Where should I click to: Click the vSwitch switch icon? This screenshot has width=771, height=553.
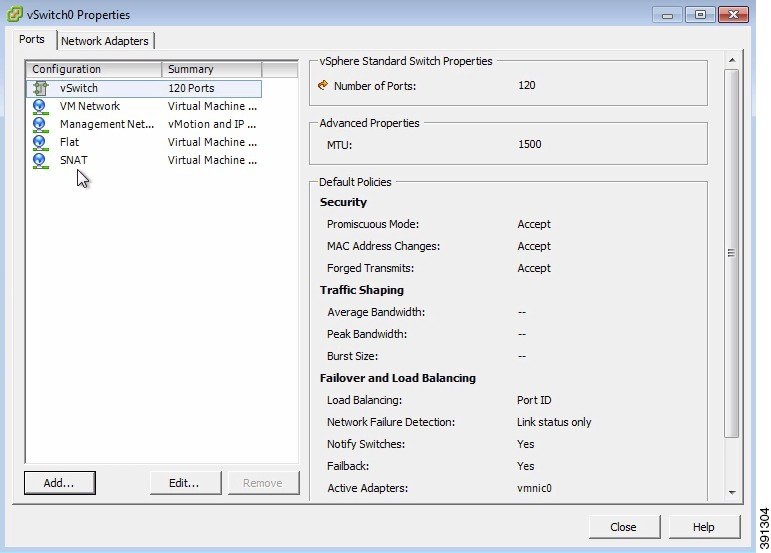tap(40, 88)
